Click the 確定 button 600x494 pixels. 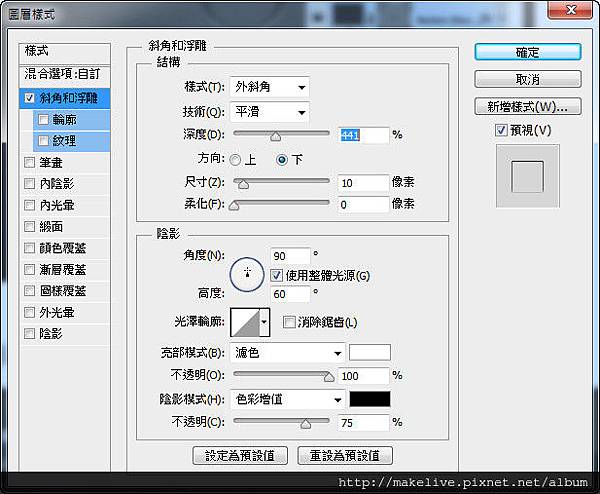528,52
